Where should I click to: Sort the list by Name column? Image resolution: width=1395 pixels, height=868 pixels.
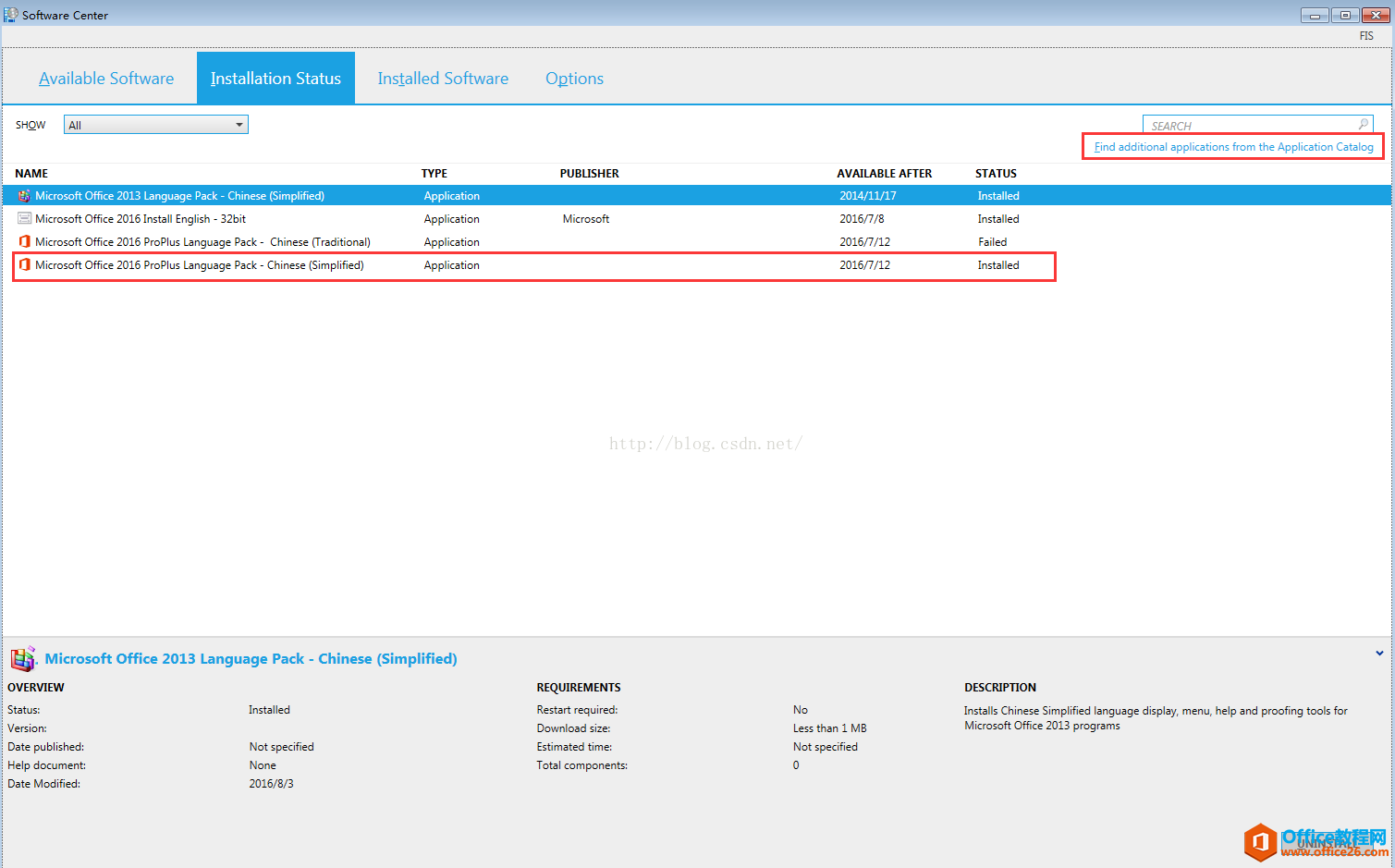[x=31, y=174]
